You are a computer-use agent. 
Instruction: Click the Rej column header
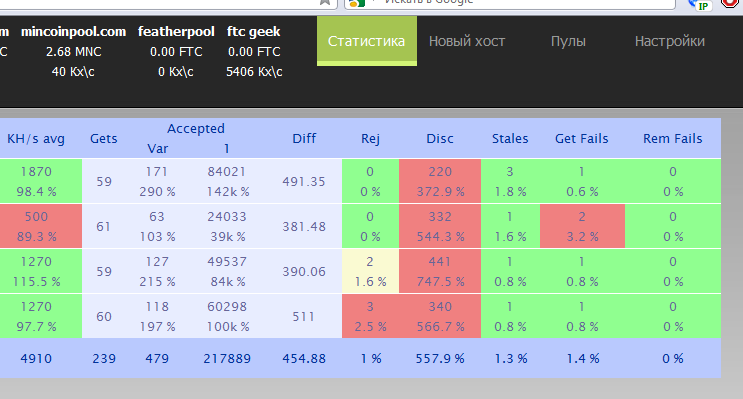[x=370, y=138]
